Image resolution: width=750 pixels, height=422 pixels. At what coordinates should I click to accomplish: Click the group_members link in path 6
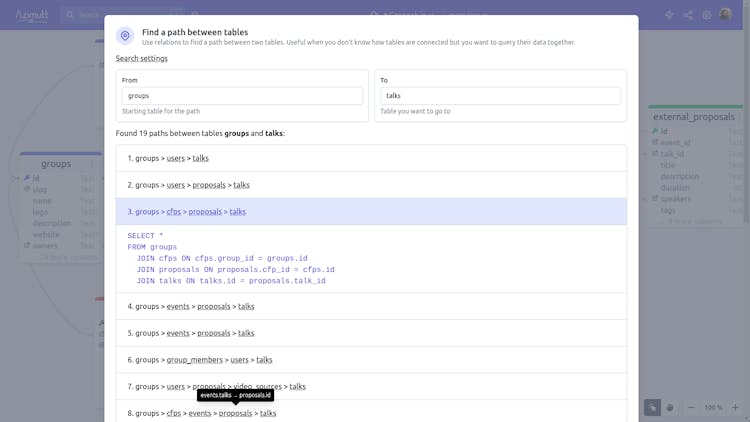195,360
